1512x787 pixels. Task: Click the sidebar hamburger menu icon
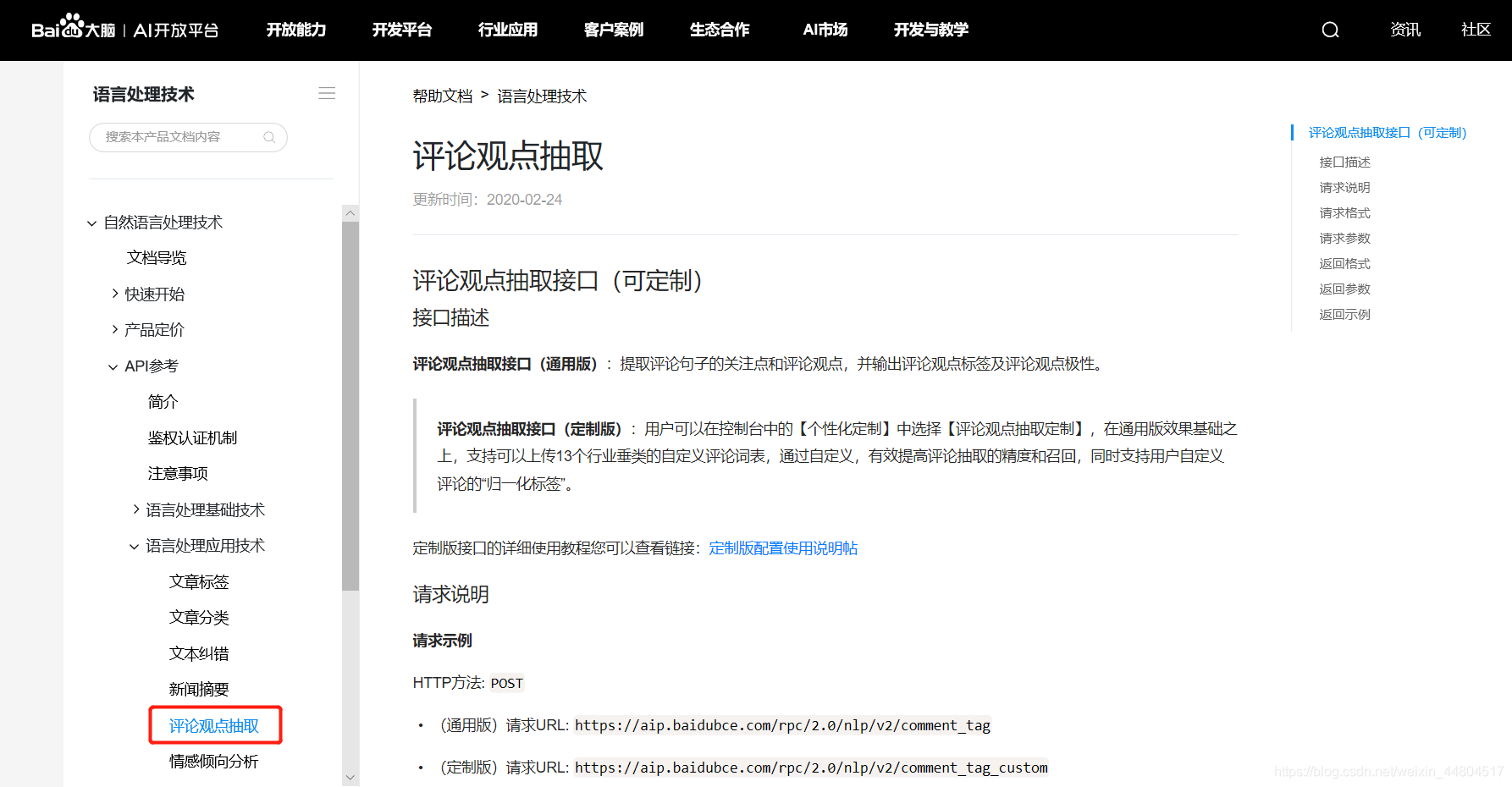[x=327, y=93]
